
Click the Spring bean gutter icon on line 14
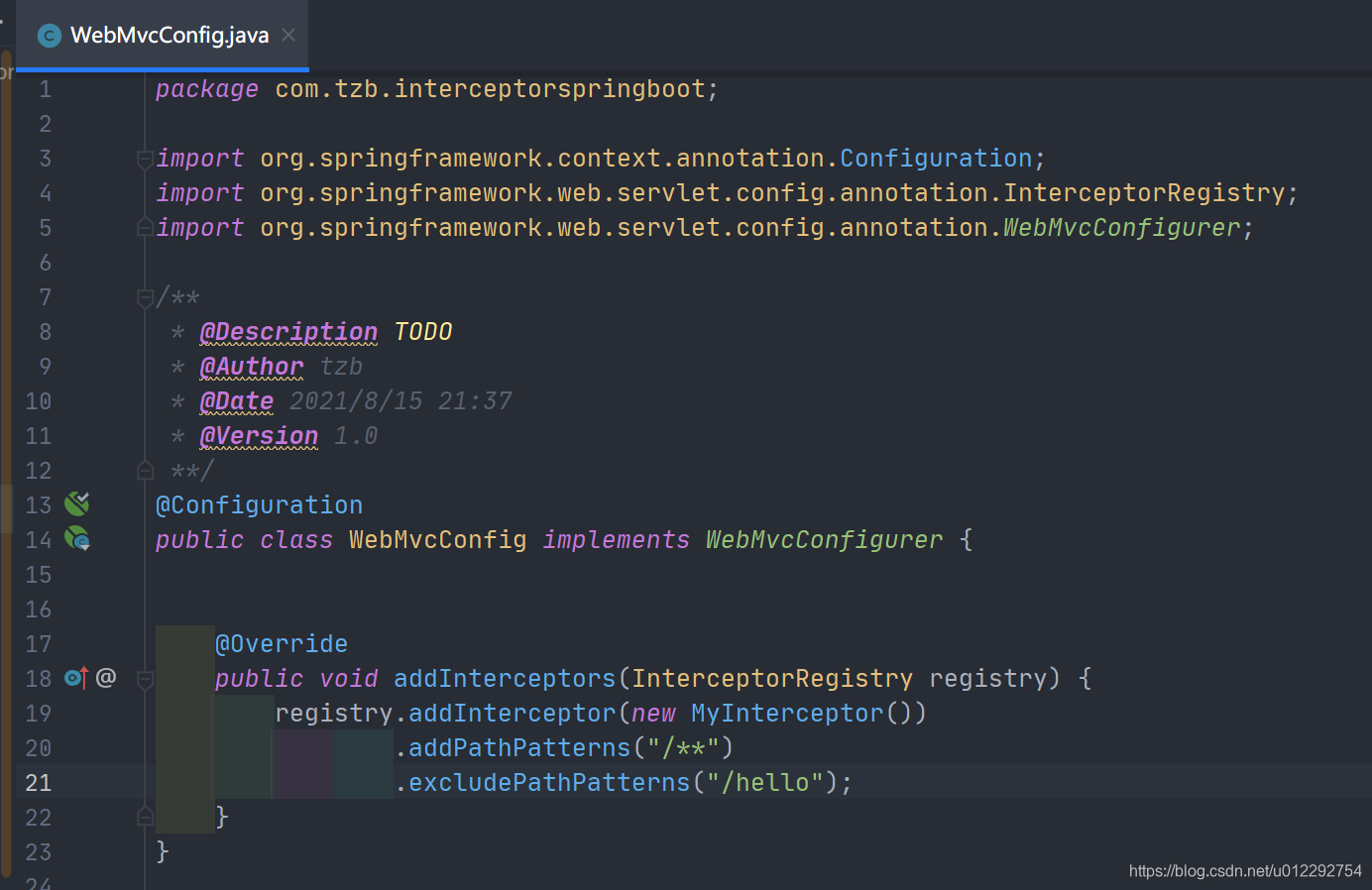coord(77,538)
